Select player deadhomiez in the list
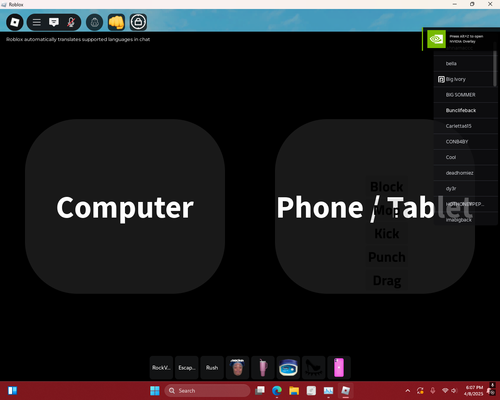500x400 pixels. [465, 173]
